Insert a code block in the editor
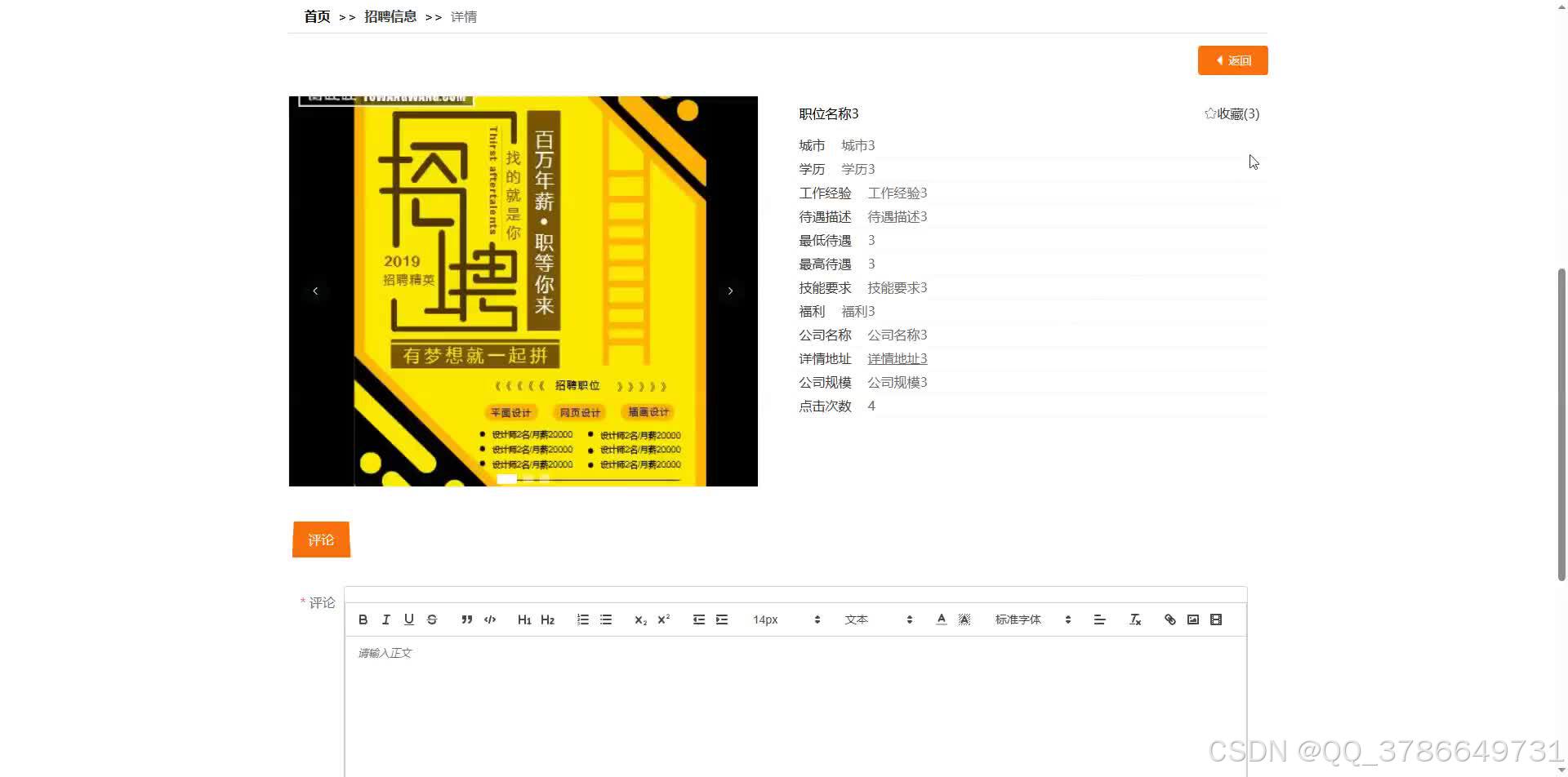Image resolution: width=1568 pixels, height=777 pixels. (x=490, y=619)
